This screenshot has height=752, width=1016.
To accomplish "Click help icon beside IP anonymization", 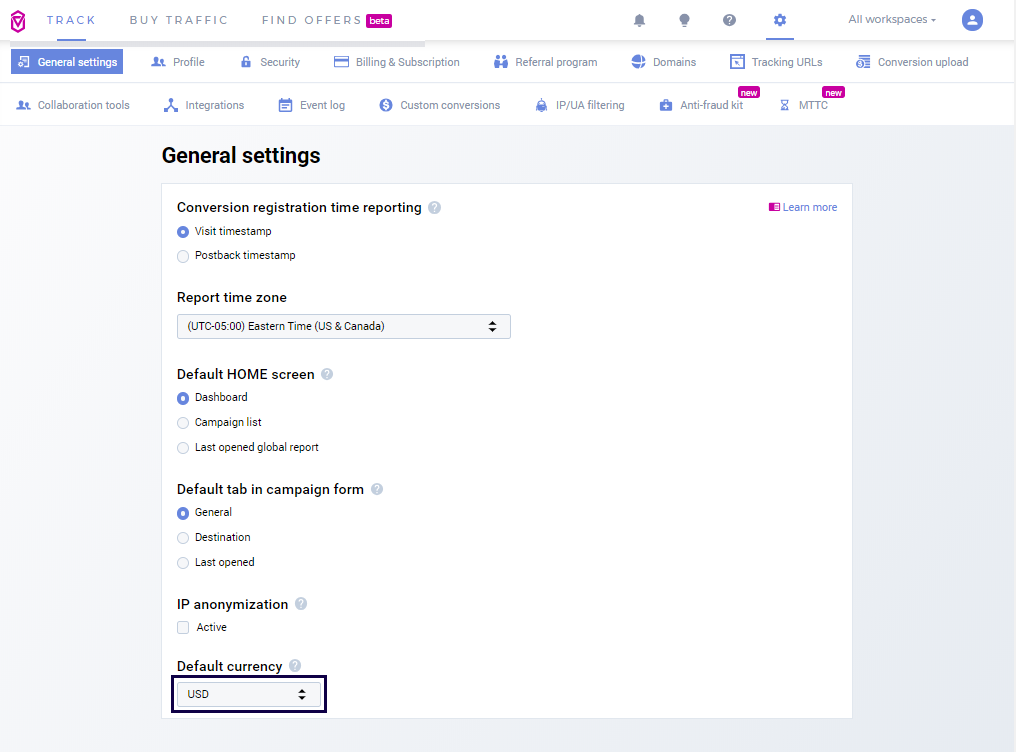I will [301, 604].
